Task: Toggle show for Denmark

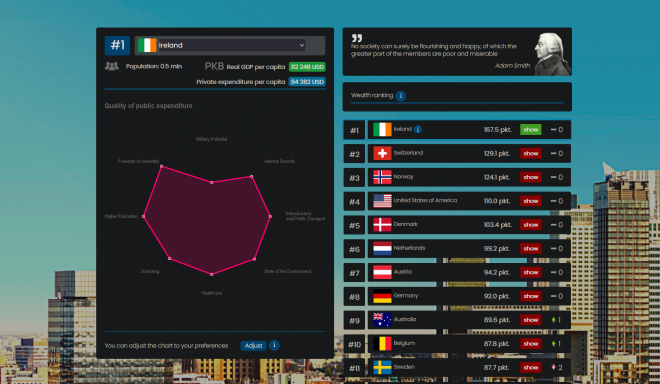Action: click(530, 225)
